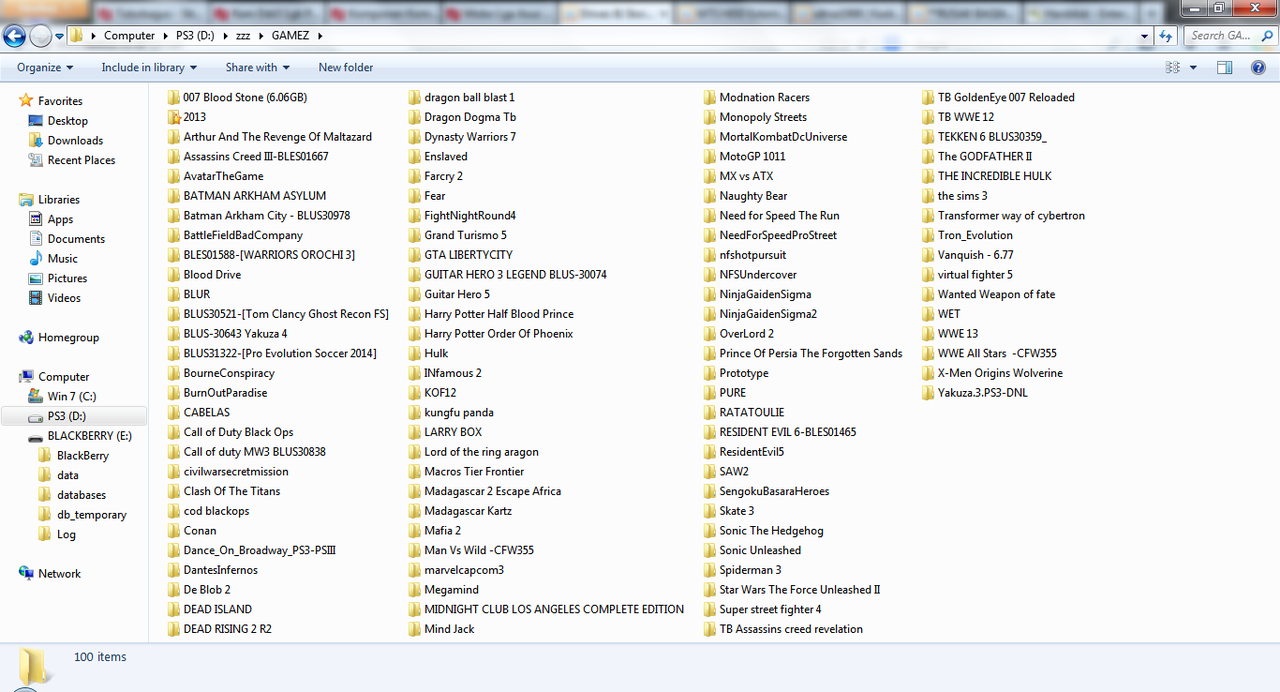This screenshot has width=1280, height=692.
Task: Select Network in the navigation pane
Action: pyautogui.click(x=59, y=574)
